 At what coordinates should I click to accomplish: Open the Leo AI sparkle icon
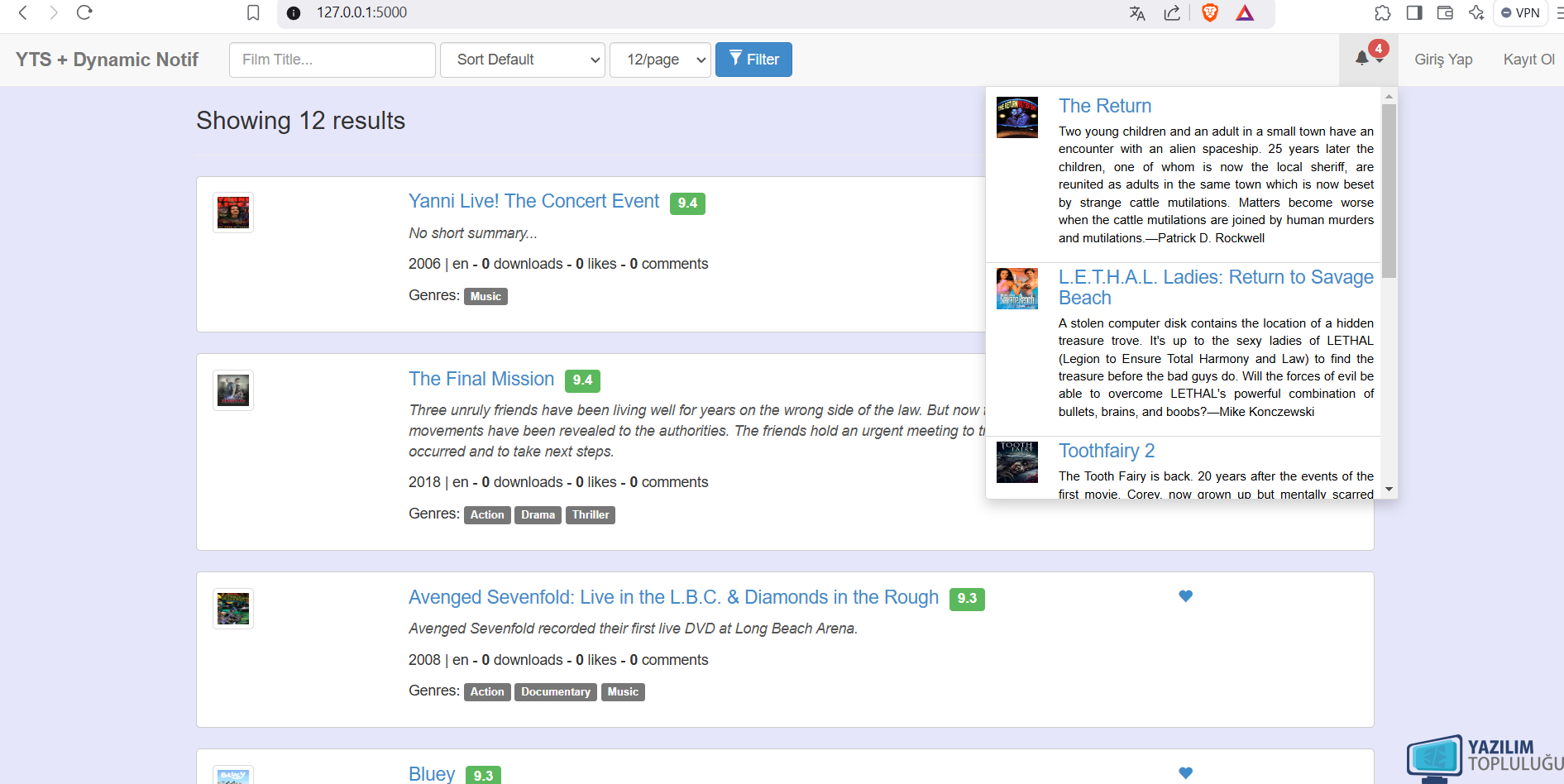click(1476, 12)
